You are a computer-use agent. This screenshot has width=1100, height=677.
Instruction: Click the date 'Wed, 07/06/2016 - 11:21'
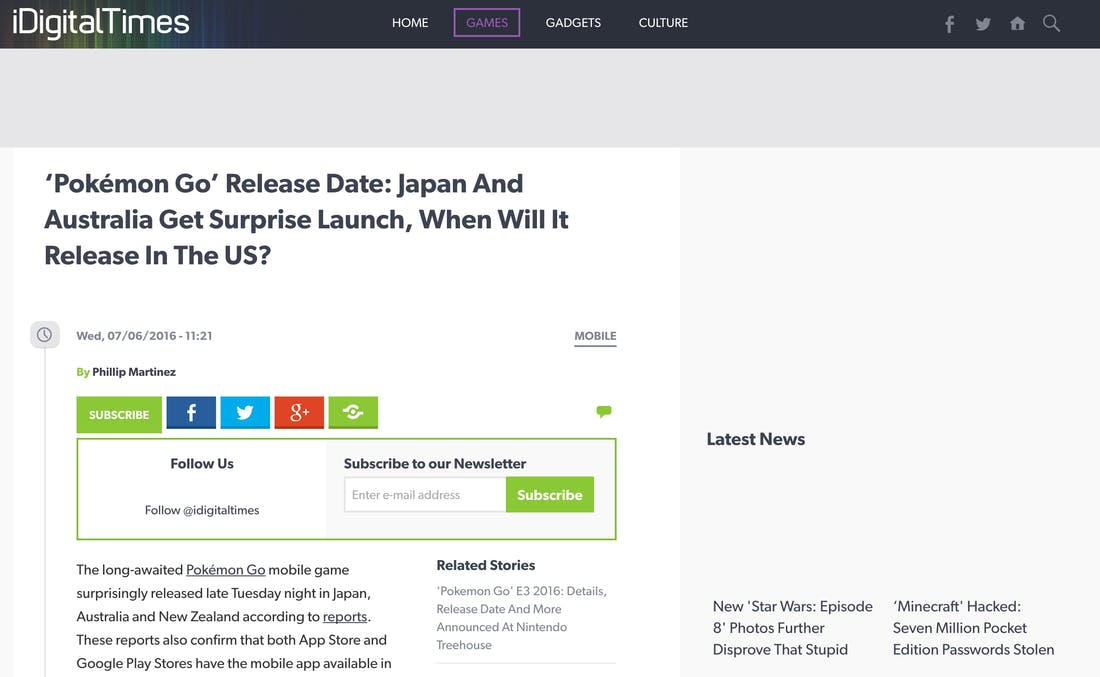144,335
